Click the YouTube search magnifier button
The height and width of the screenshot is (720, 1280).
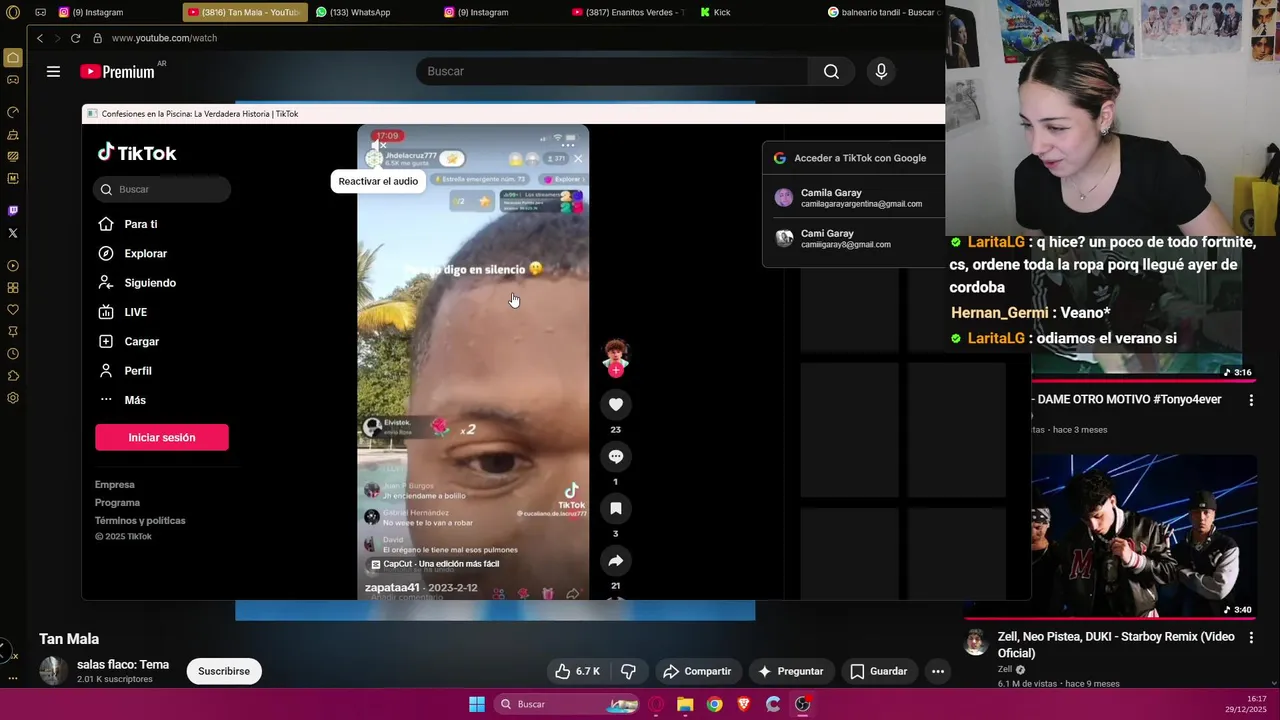pos(831,71)
